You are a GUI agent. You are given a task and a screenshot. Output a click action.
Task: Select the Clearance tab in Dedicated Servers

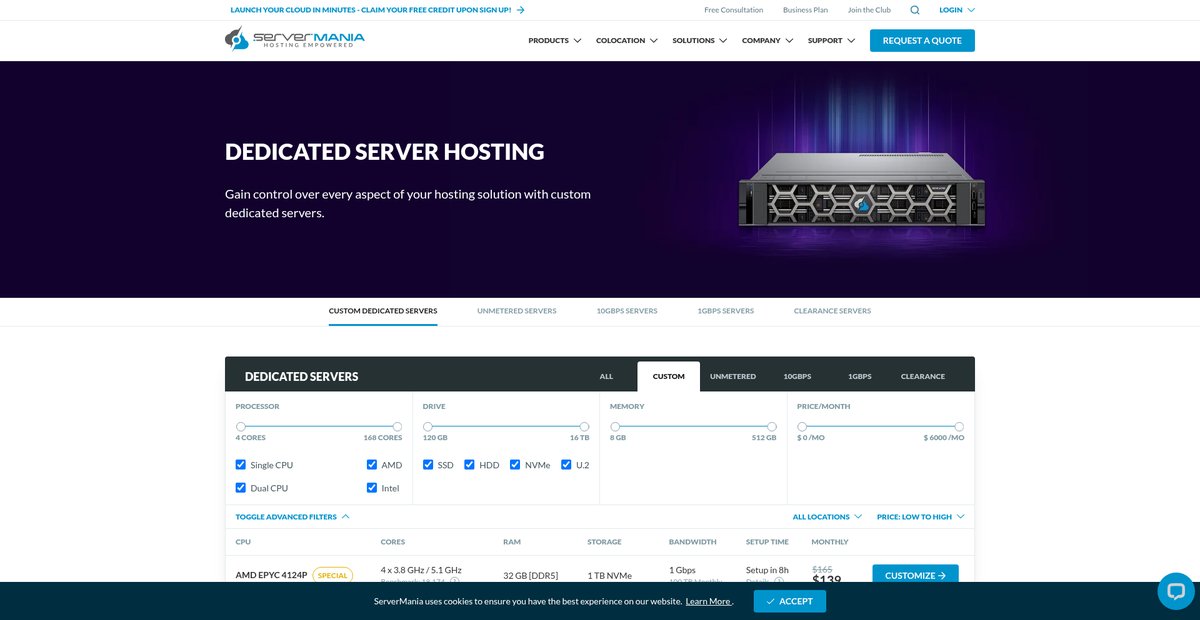(923, 377)
